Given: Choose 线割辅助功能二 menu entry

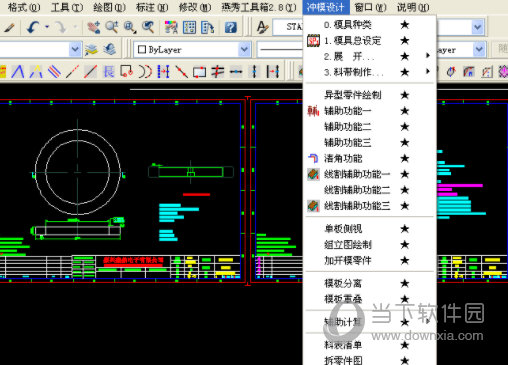Looking at the screenshot, I should (x=369, y=190).
